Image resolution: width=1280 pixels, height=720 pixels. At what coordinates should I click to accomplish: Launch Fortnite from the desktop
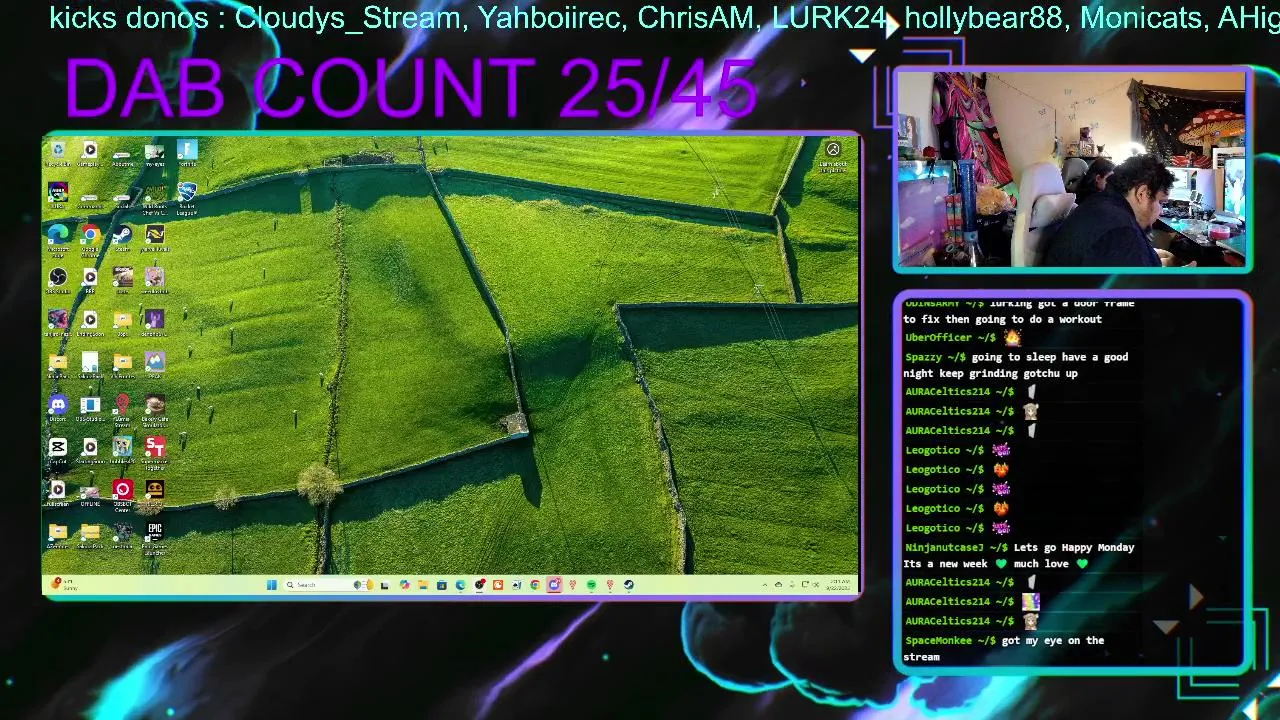point(187,153)
